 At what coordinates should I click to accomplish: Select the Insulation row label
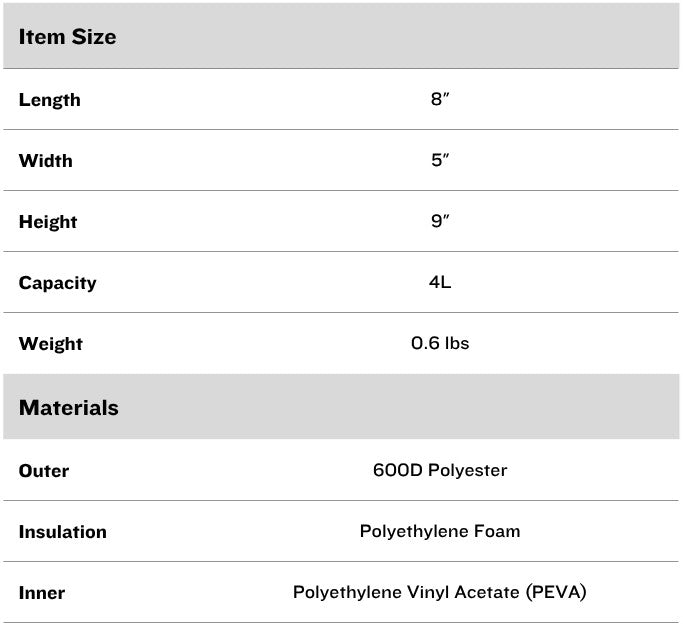[x=62, y=532]
